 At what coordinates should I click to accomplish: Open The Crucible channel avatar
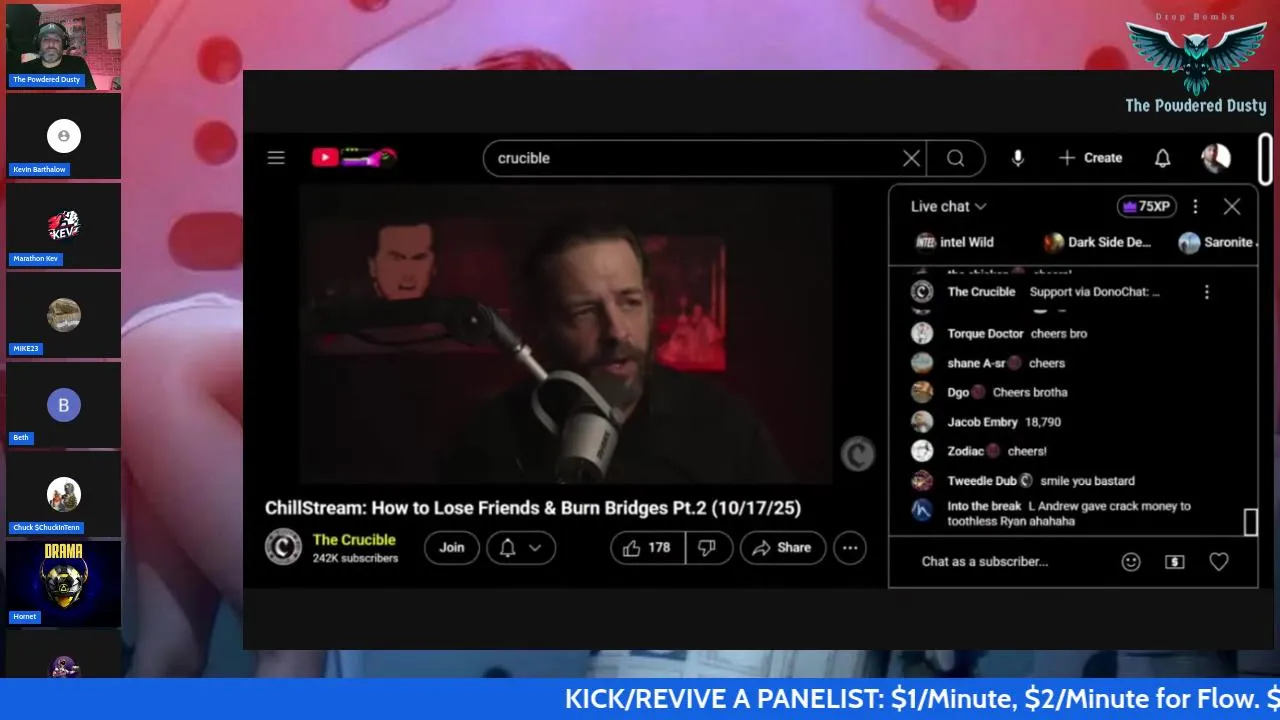point(283,547)
